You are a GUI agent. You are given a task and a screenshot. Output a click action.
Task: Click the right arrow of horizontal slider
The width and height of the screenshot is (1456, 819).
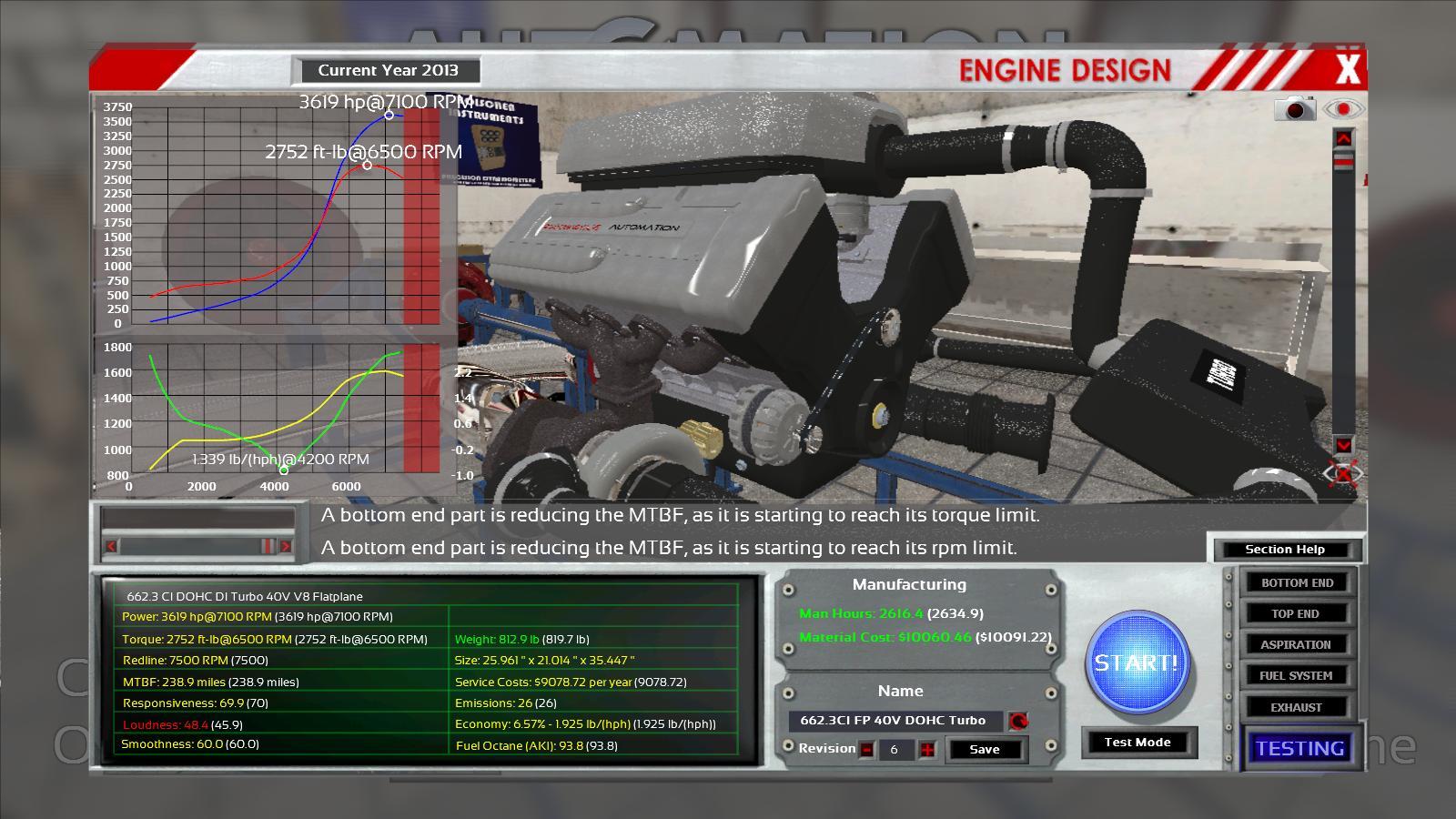pyautogui.click(x=285, y=546)
